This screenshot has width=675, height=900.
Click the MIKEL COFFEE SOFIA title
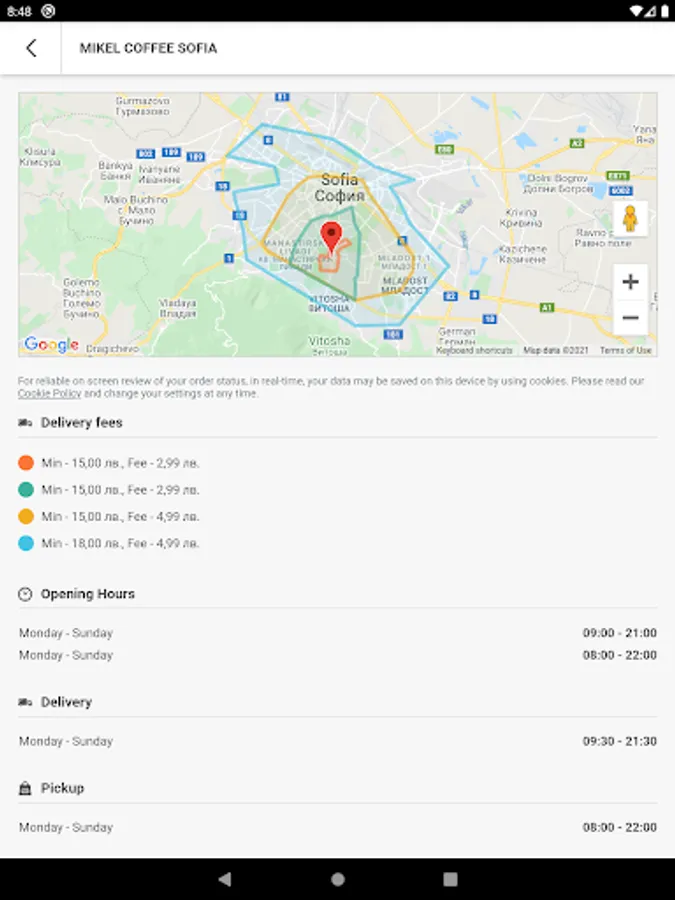(x=148, y=48)
